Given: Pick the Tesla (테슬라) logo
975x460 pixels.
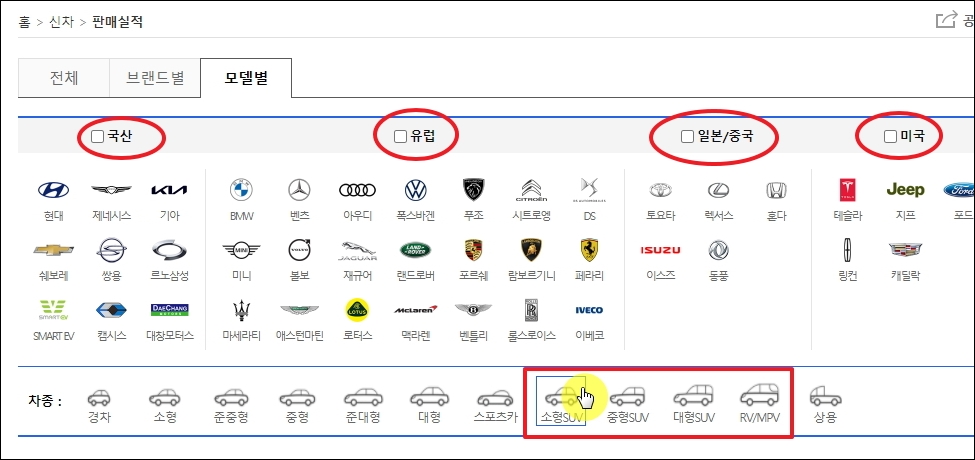Looking at the screenshot, I should (847, 190).
